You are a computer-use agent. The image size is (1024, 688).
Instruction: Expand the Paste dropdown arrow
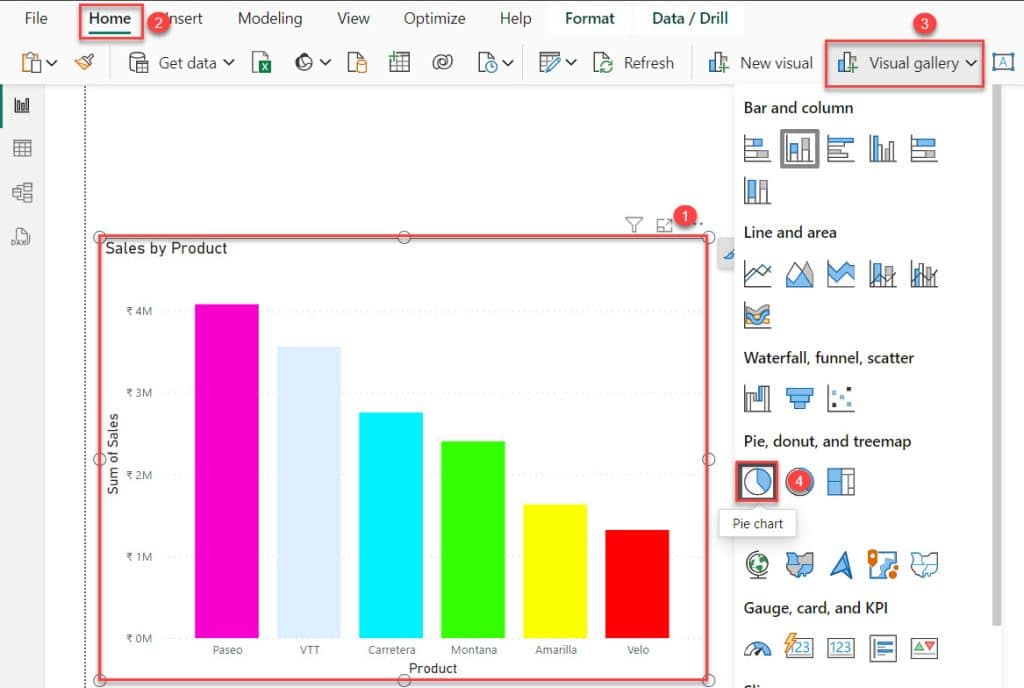52,63
